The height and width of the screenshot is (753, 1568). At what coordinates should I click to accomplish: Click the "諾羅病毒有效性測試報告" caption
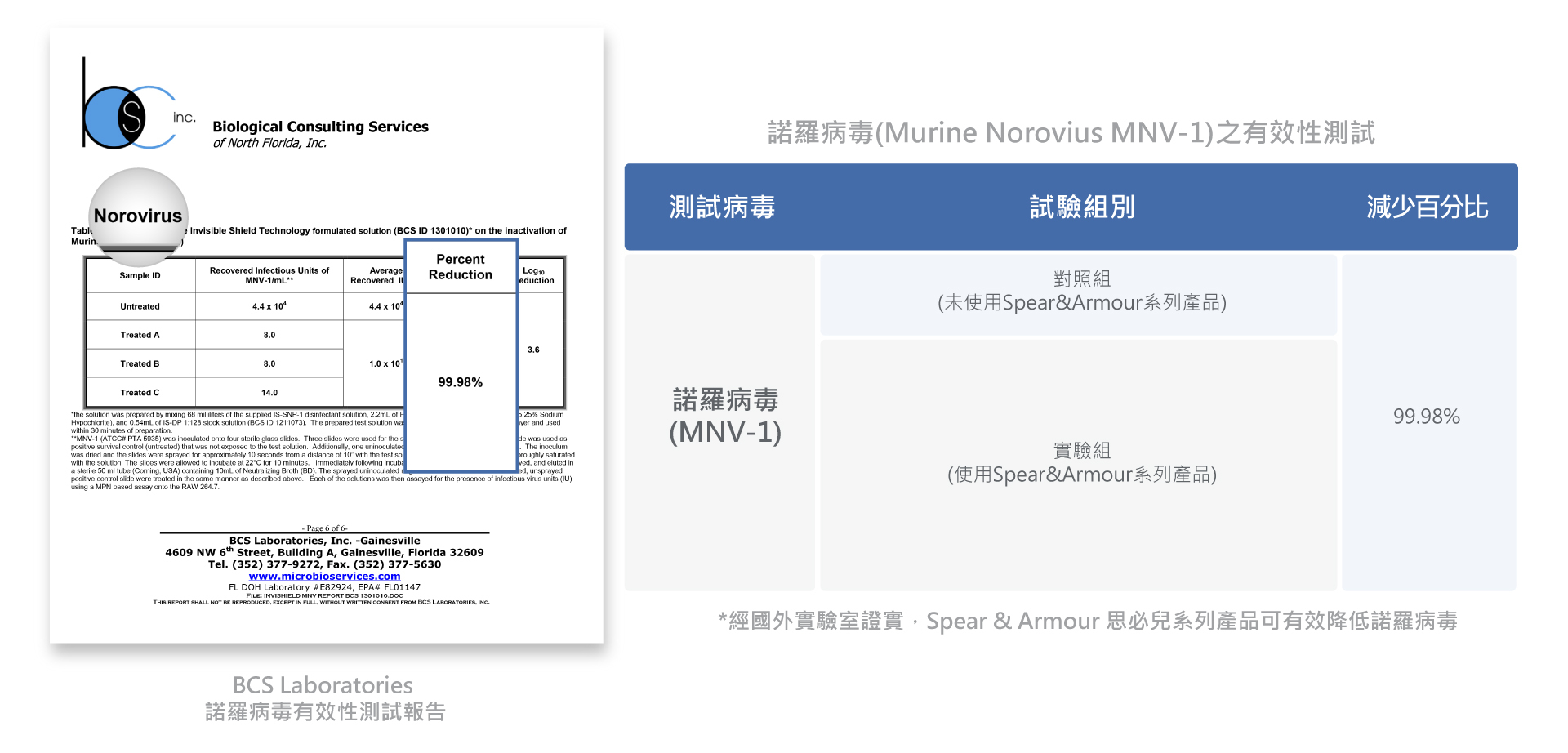[325, 712]
